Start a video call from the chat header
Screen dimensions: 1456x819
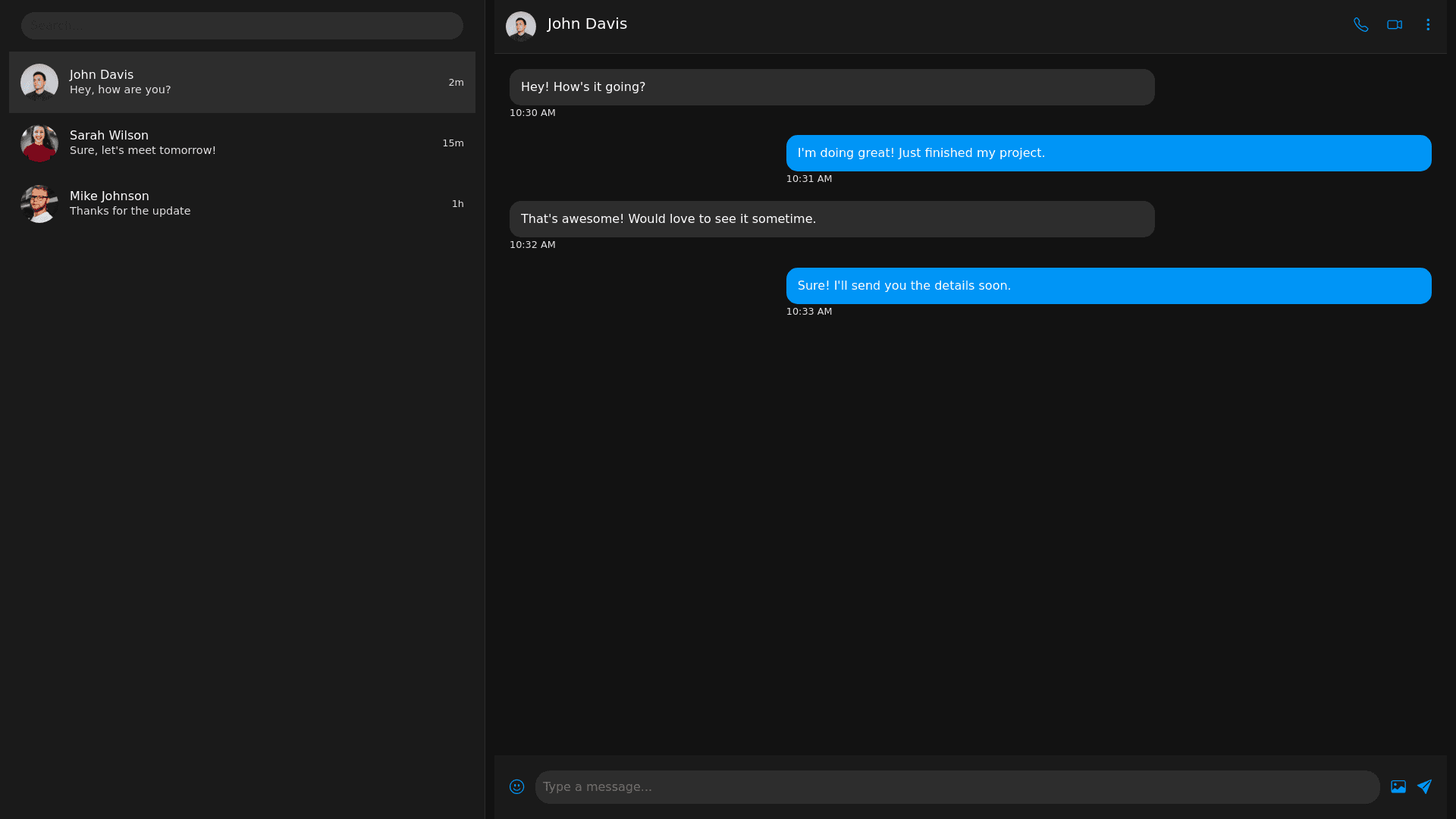1394,25
